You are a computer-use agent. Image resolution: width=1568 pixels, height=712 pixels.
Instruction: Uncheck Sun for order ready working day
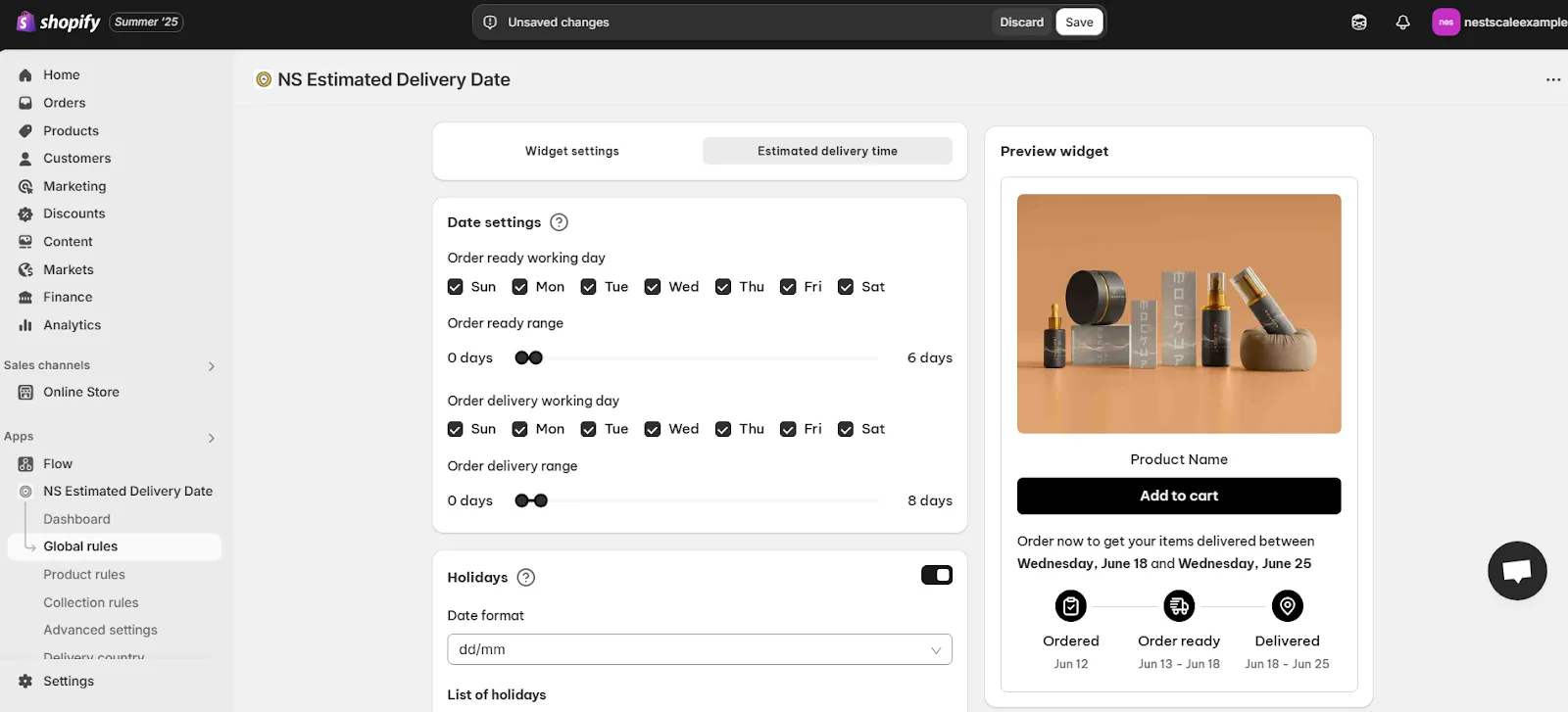click(455, 287)
